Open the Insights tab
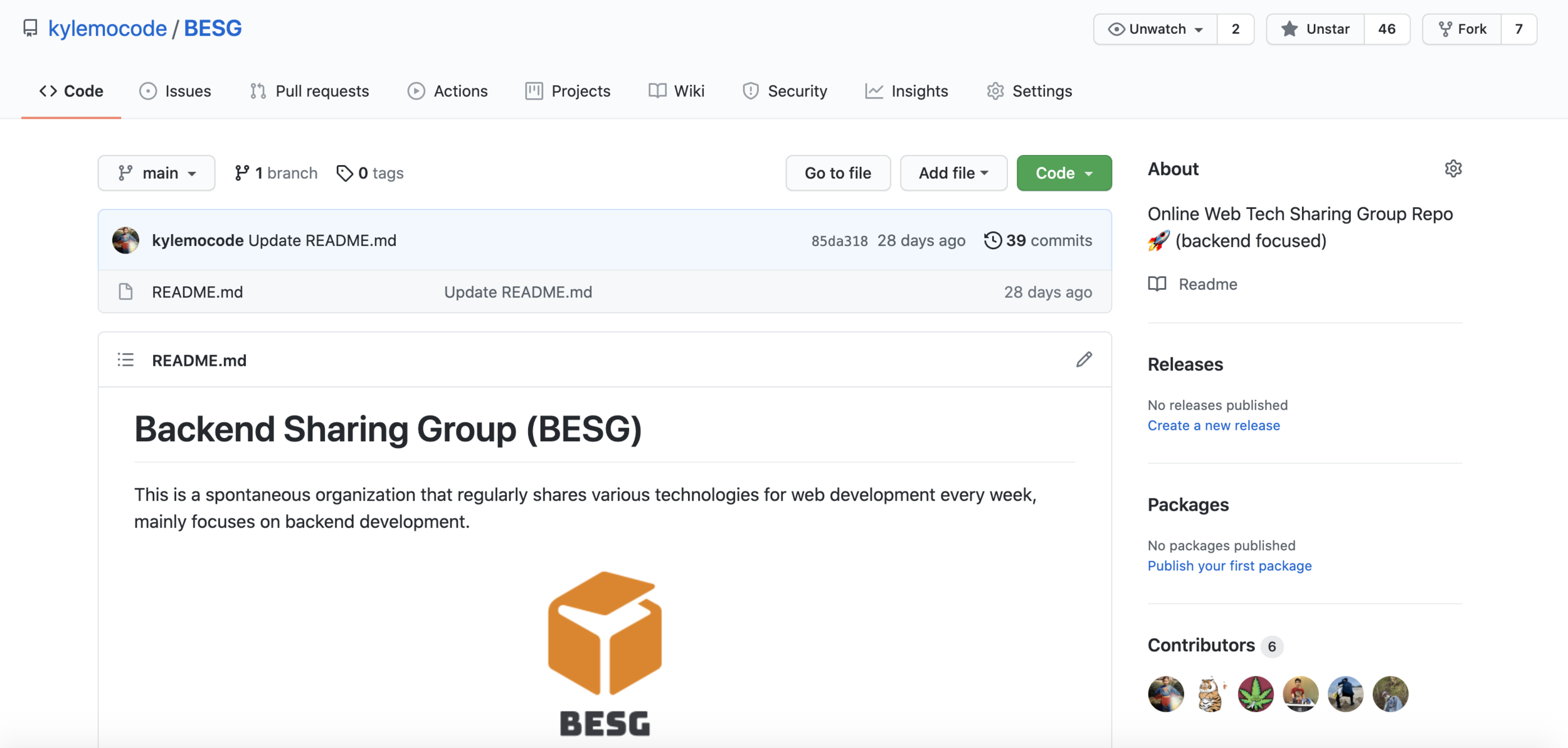This screenshot has width=1568, height=748. tap(906, 91)
